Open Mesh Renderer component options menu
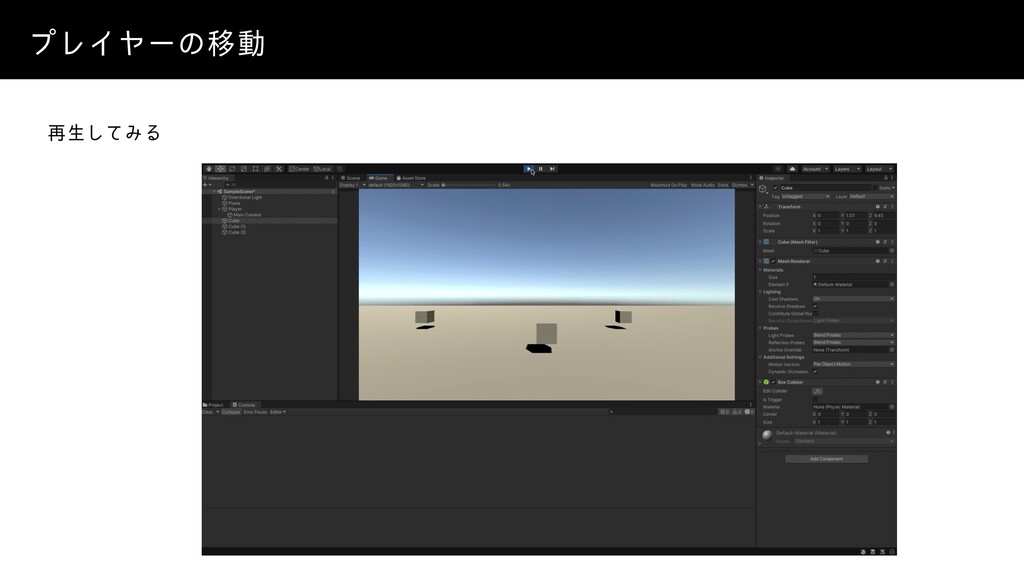Image resolution: width=1024 pixels, height=576 pixels. pyautogui.click(x=892, y=261)
